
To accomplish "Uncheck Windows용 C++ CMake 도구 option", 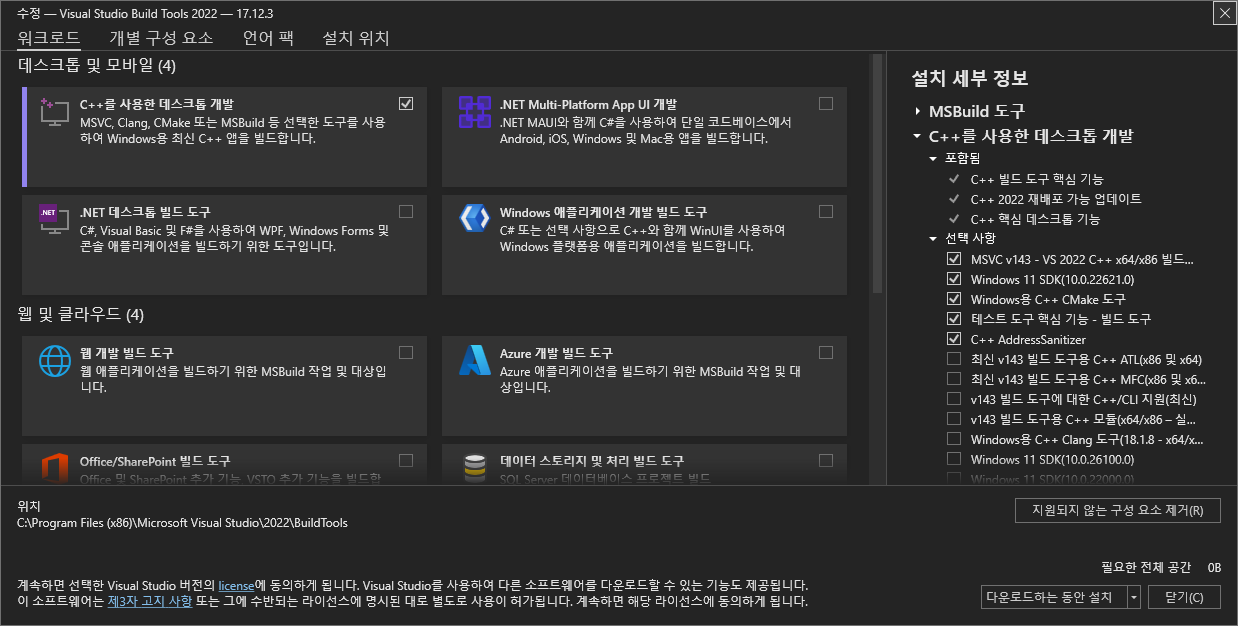I will pos(953,299).
